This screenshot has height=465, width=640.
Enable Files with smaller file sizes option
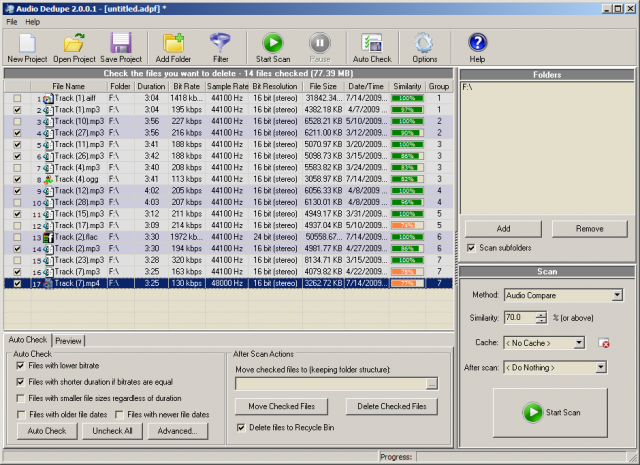[20, 398]
